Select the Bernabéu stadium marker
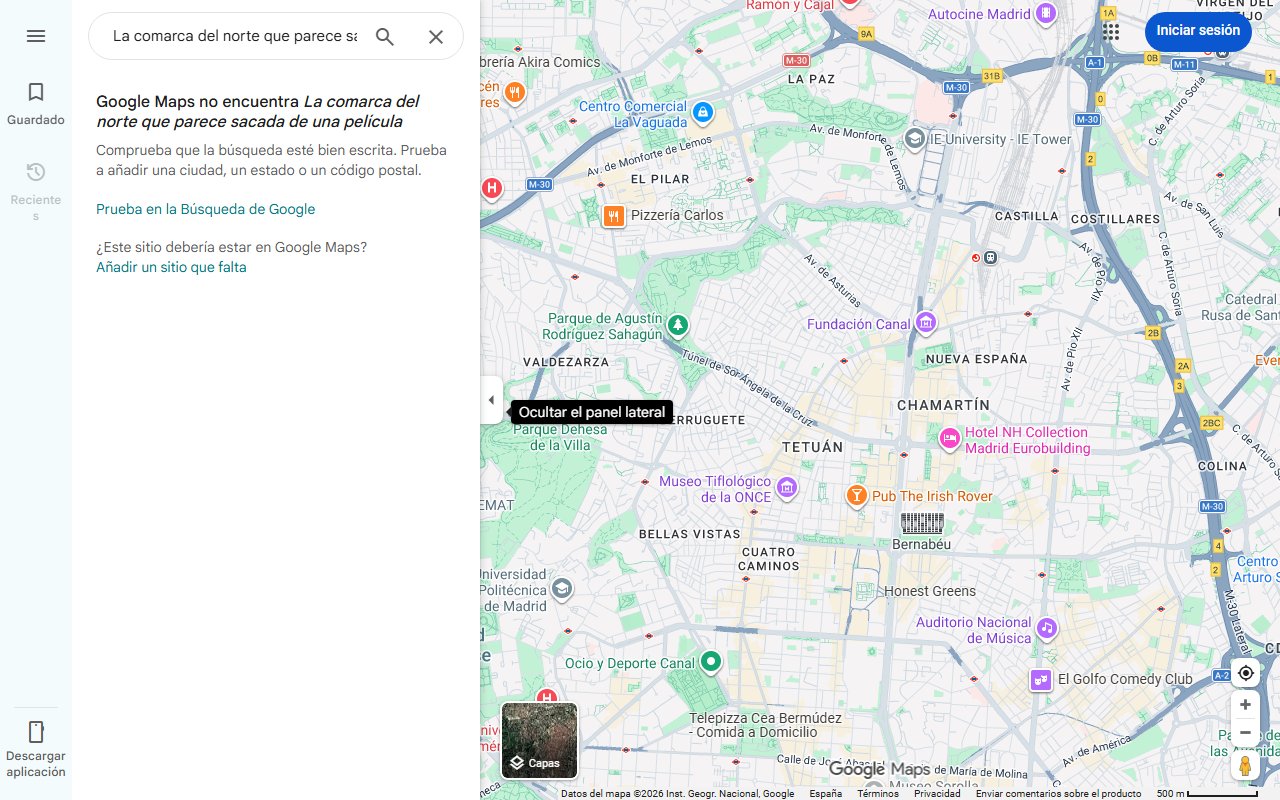The height and width of the screenshot is (800, 1280). click(x=922, y=523)
